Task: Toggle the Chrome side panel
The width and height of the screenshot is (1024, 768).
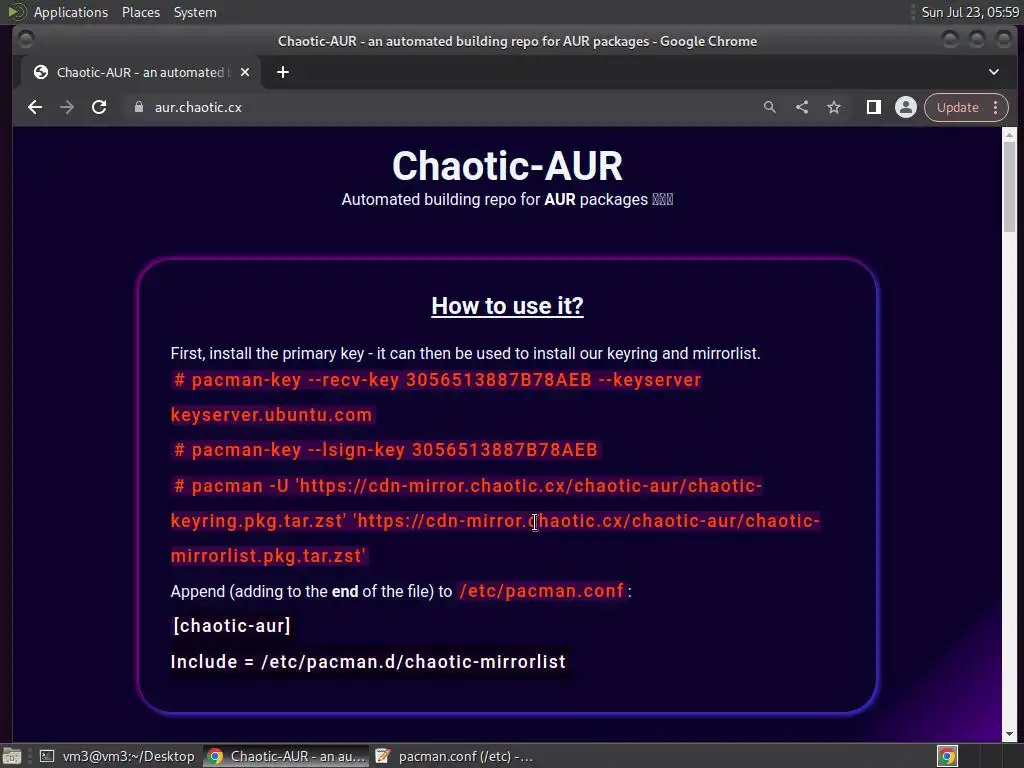Action: click(x=874, y=107)
